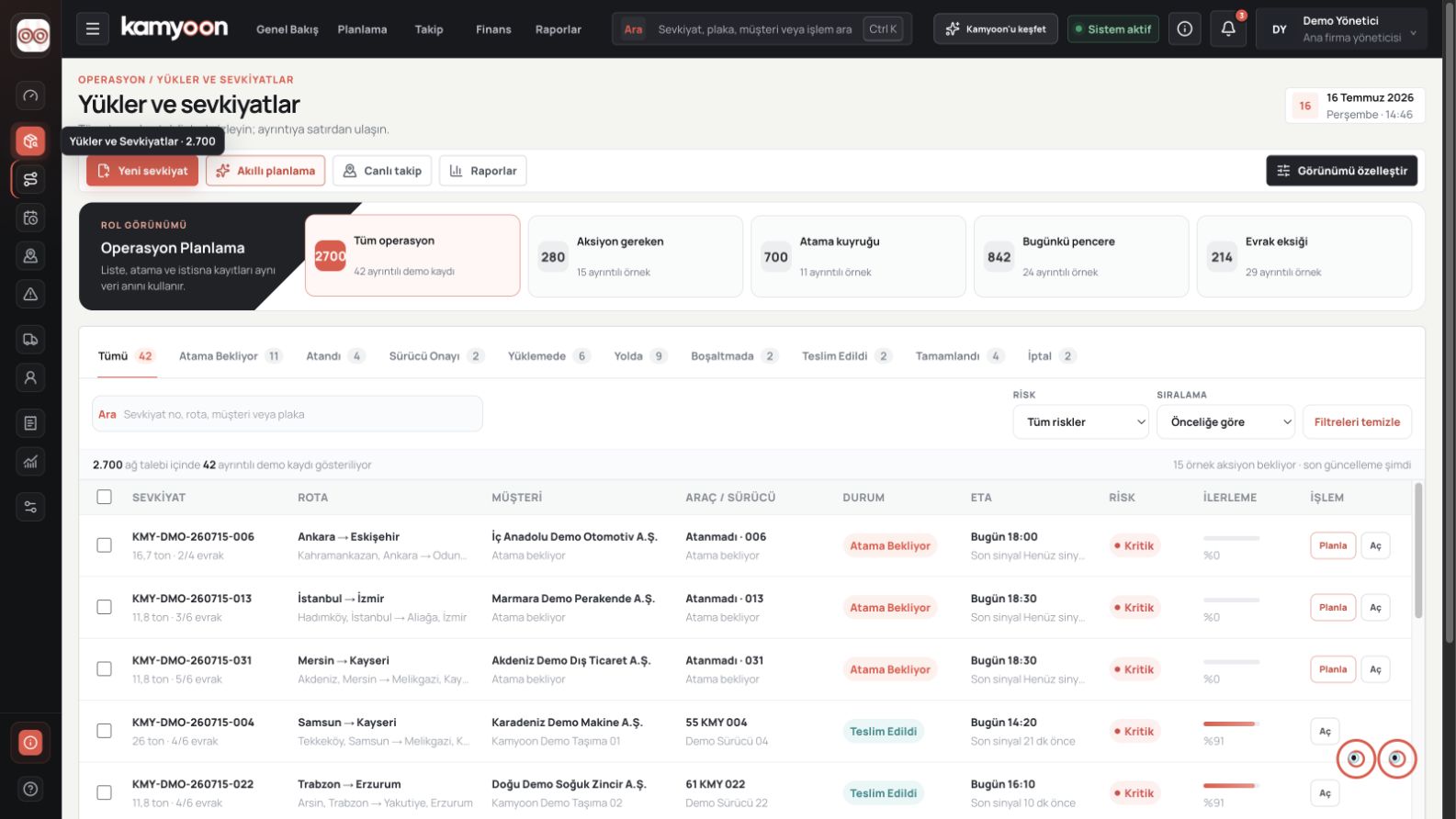1456x819 pixels.
Task: Click the 842 badge on Bugünkü pencere
Action: 999,257
